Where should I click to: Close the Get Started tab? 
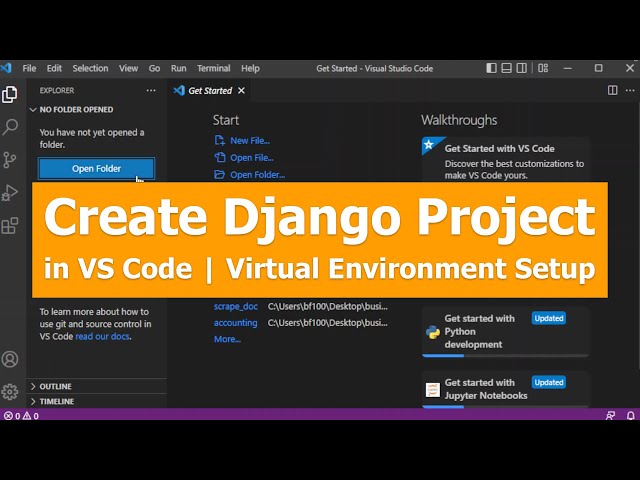pyautogui.click(x=241, y=91)
